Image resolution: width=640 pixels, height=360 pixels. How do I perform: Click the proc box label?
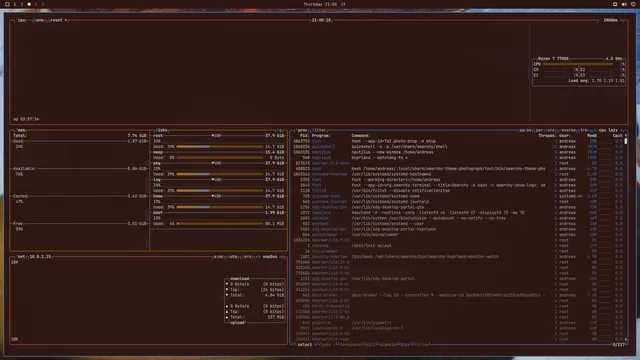(x=302, y=130)
